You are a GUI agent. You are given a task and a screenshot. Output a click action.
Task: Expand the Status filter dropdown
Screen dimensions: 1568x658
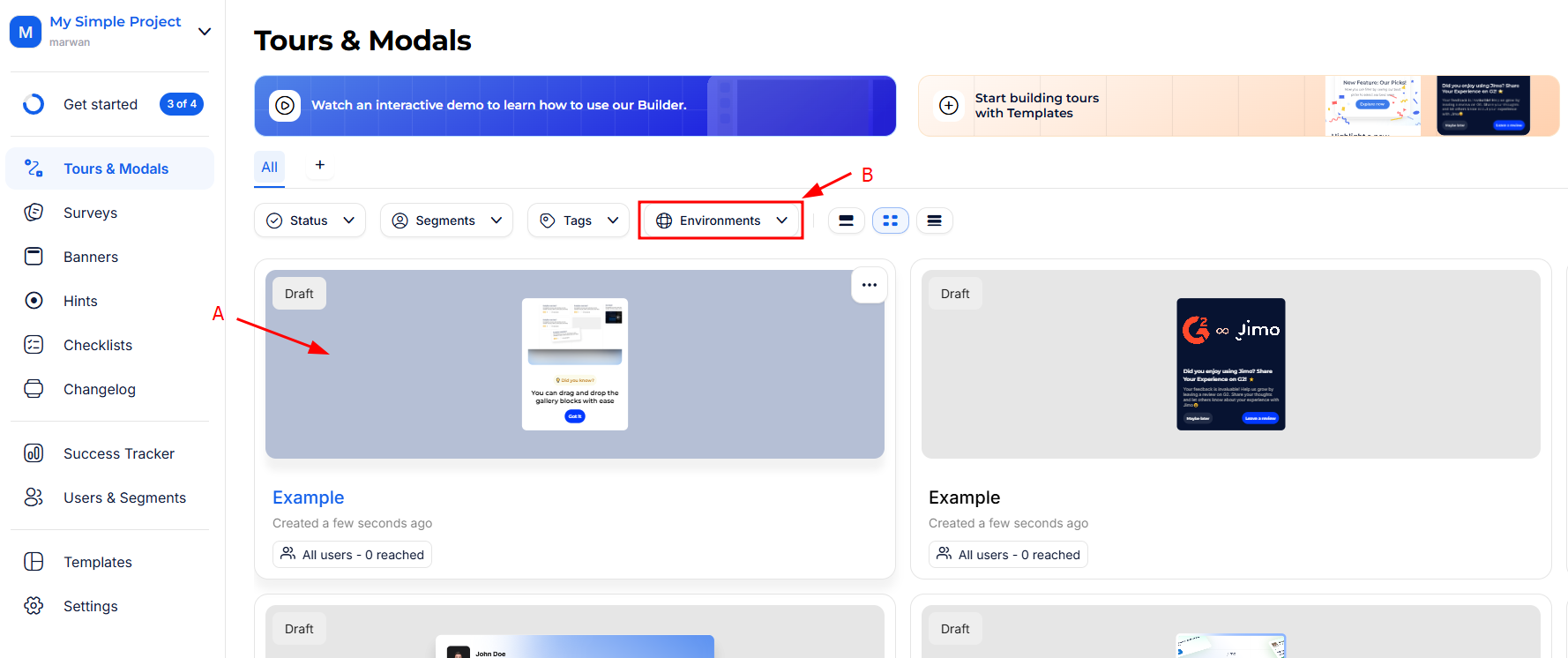(x=310, y=221)
